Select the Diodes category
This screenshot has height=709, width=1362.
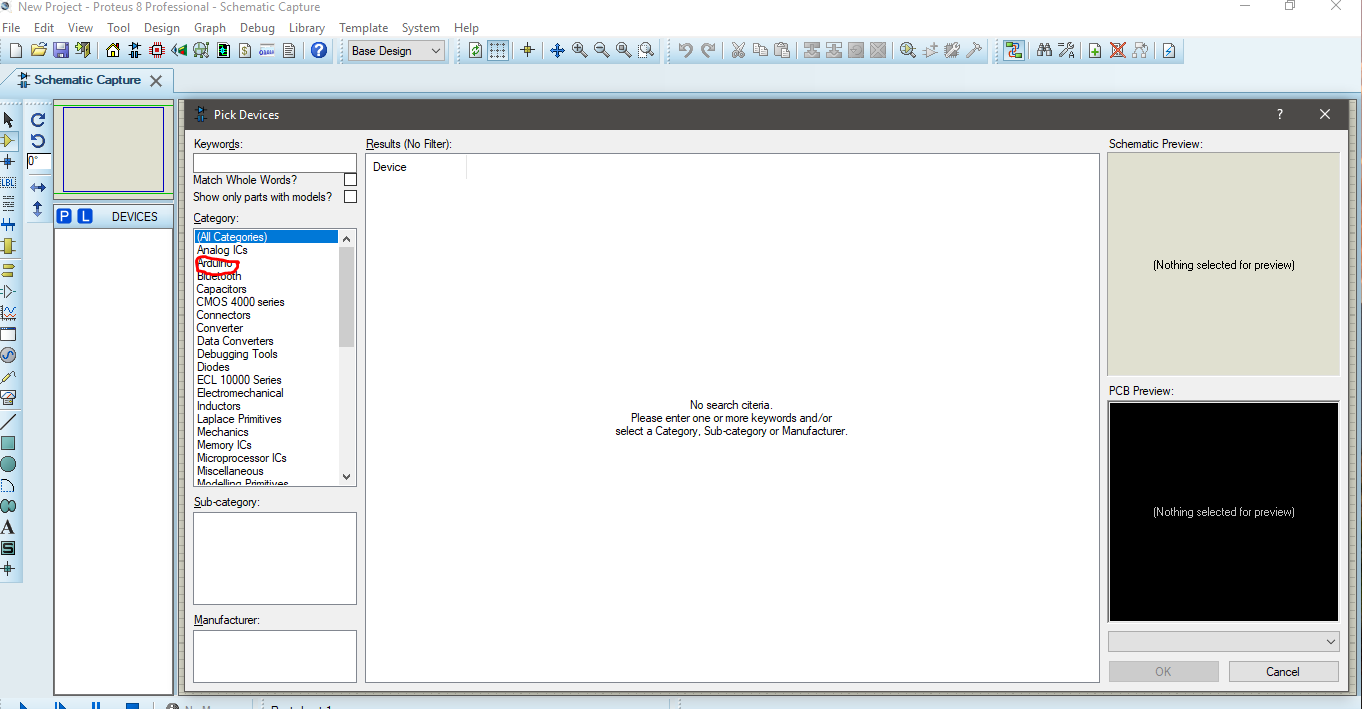[x=213, y=367]
